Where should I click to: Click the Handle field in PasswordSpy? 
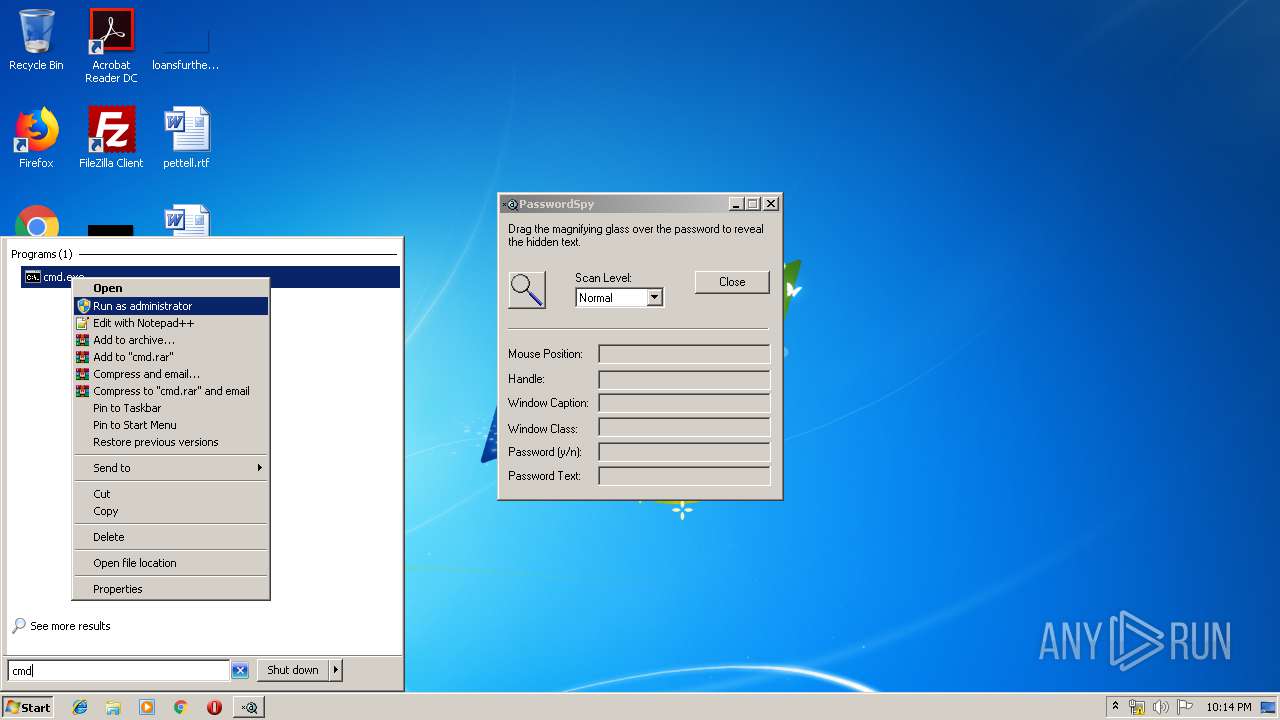pos(684,379)
